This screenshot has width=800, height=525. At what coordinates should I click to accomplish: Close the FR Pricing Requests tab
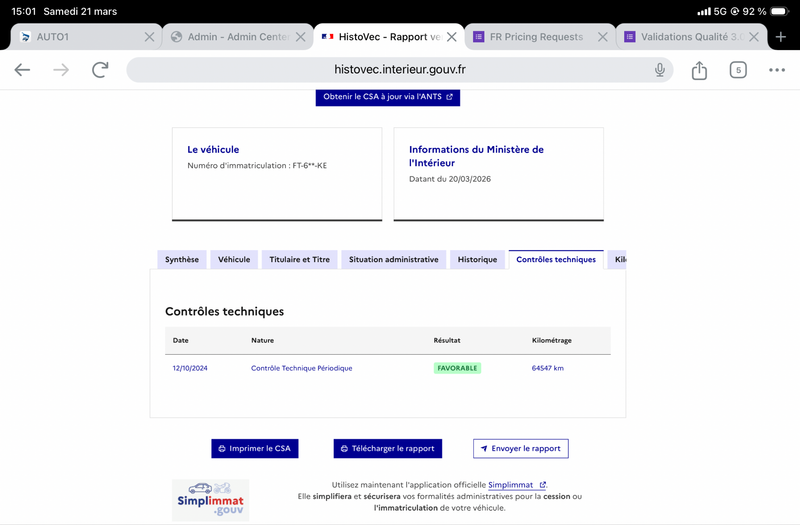[602, 37]
